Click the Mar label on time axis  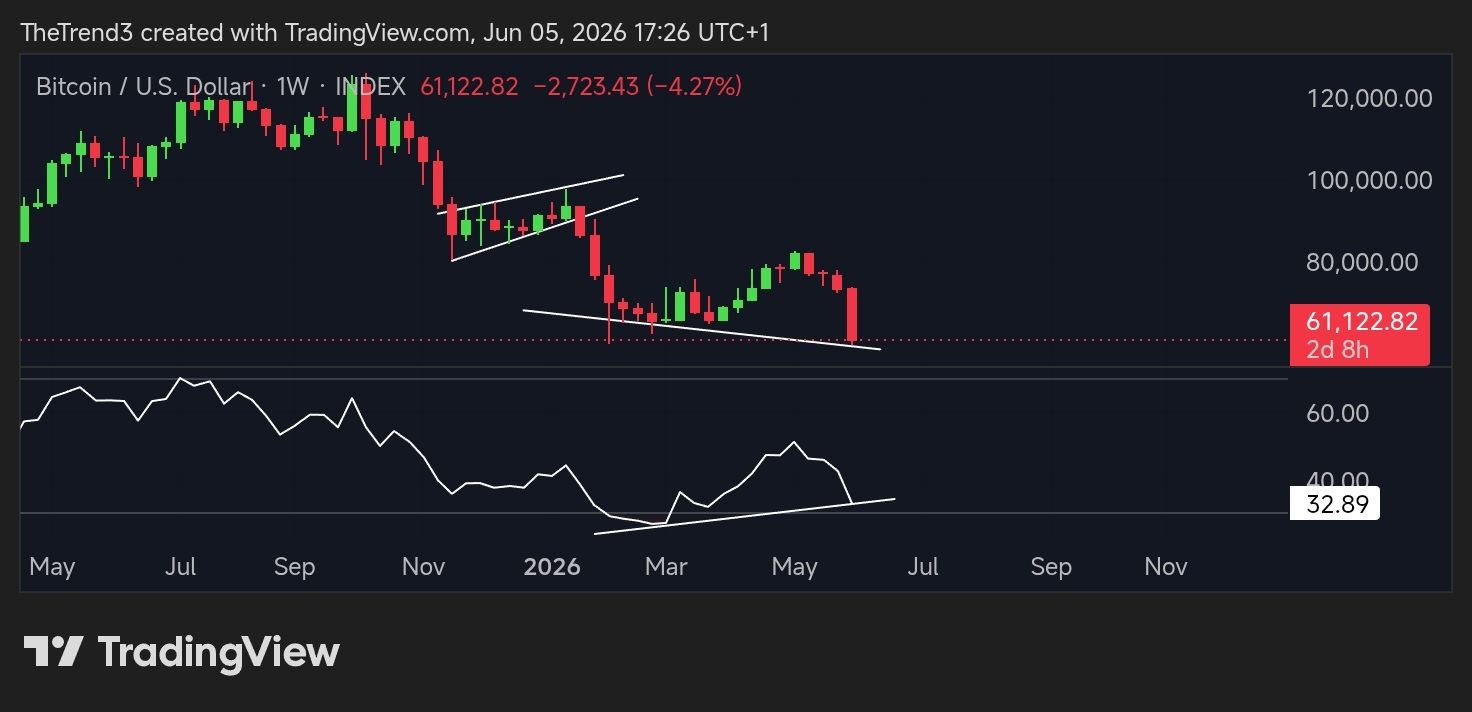666,567
